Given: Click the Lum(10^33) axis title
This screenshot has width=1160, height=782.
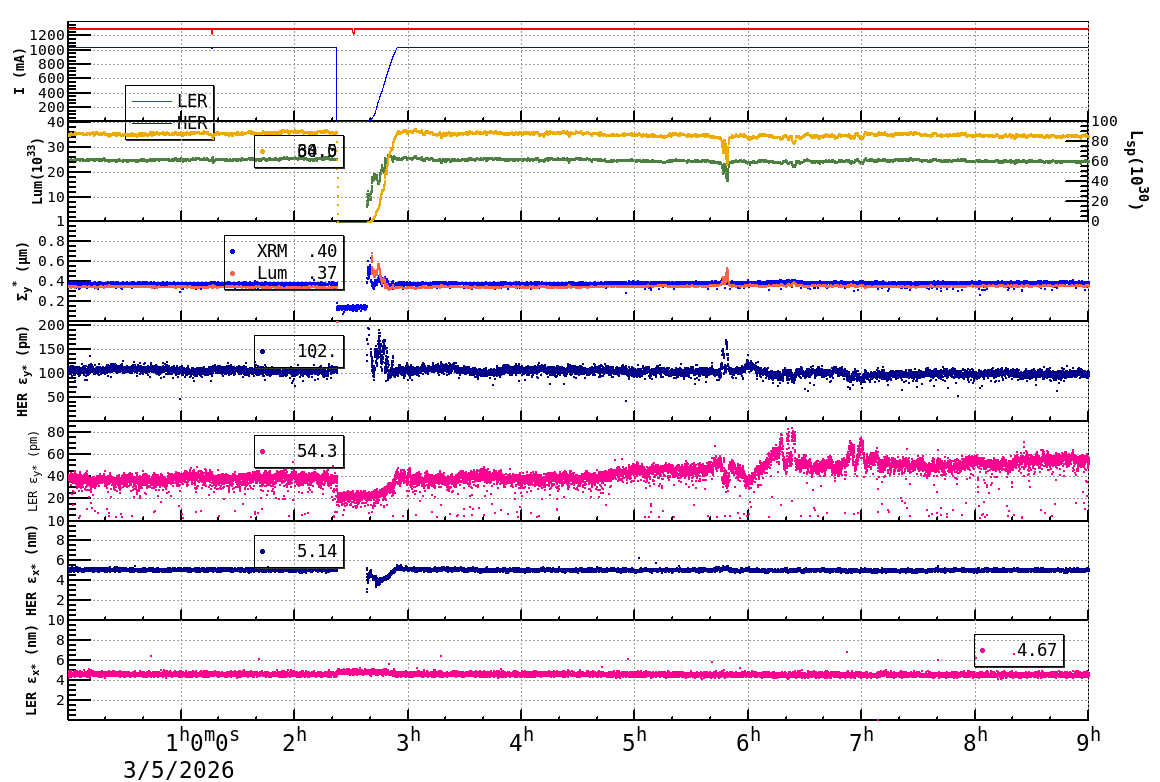Looking at the screenshot, I should tap(37, 171).
